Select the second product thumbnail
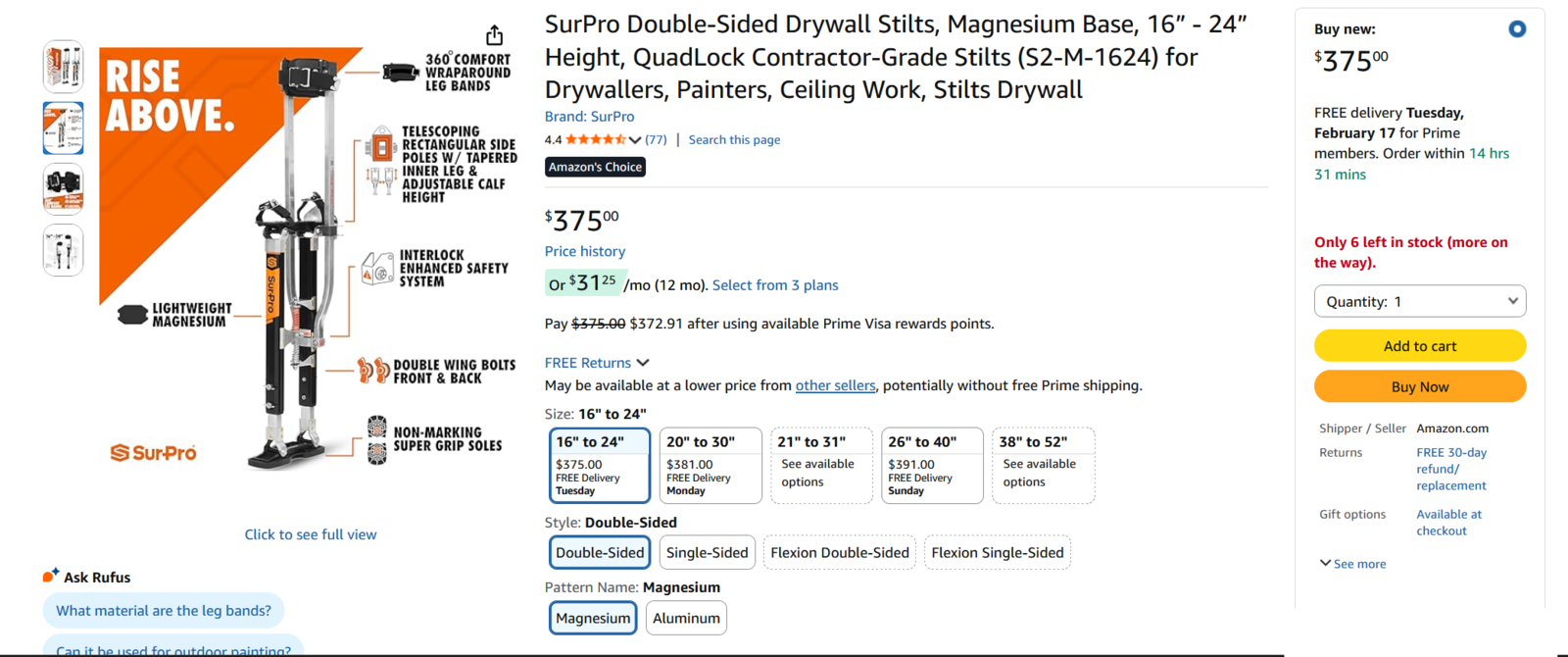This screenshot has height=657, width=1568. pyautogui.click(x=63, y=128)
